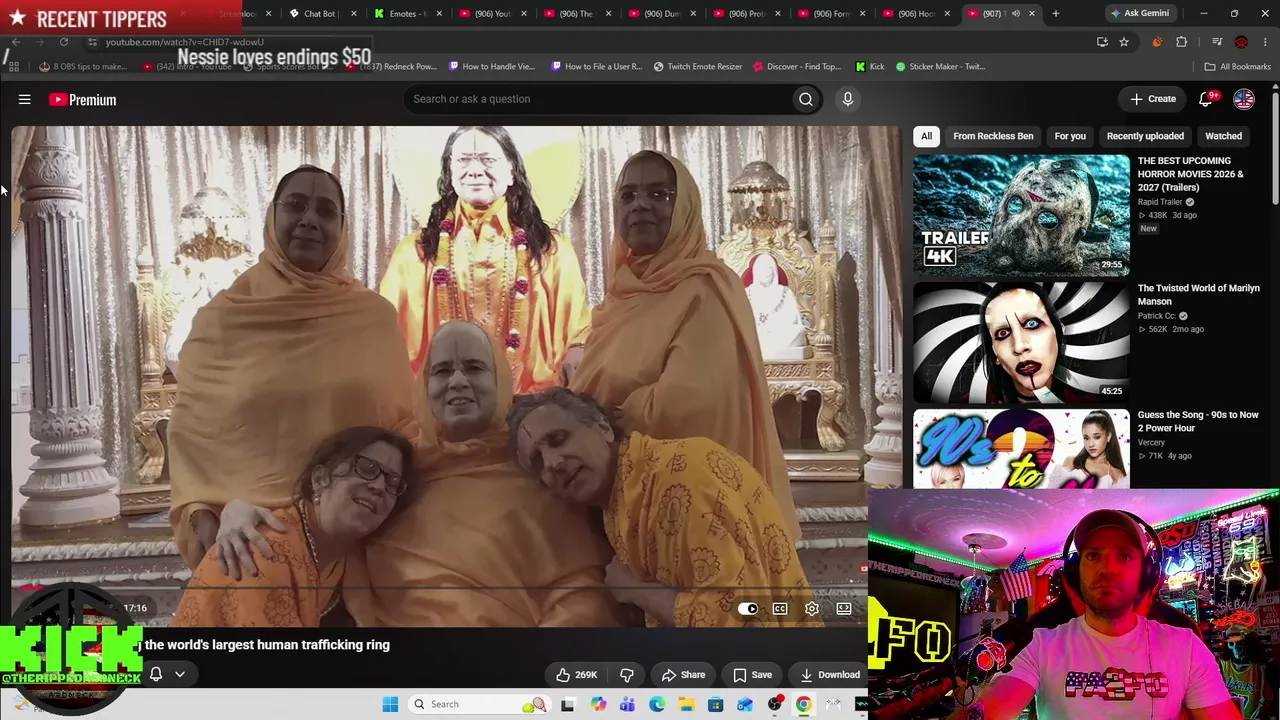Screen dimensions: 1280x720
Task: Dislike the video with thumbs down
Action: 627,675
